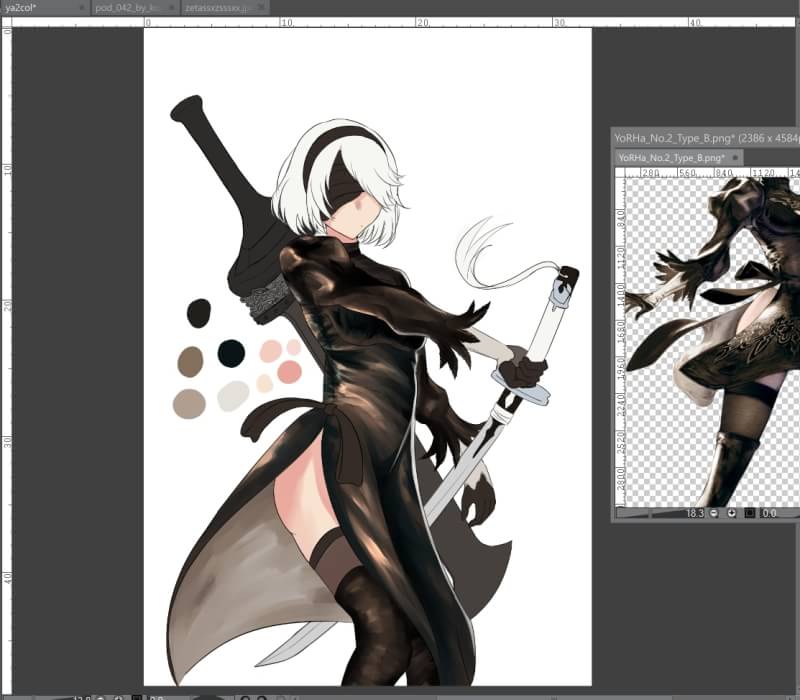Close the ya2col* tab
Screen dimensions: 800x700
[x=82, y=8]
